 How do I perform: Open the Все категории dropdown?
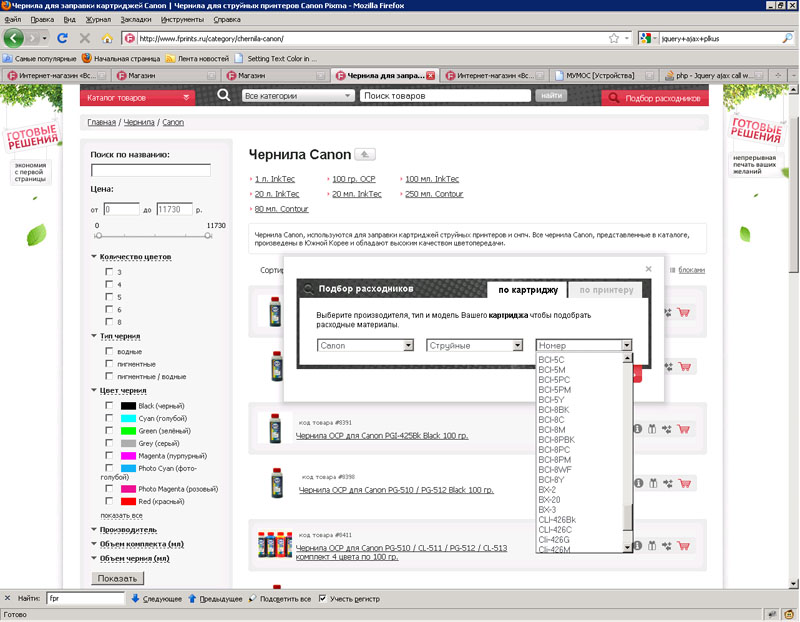pos(297,95)
